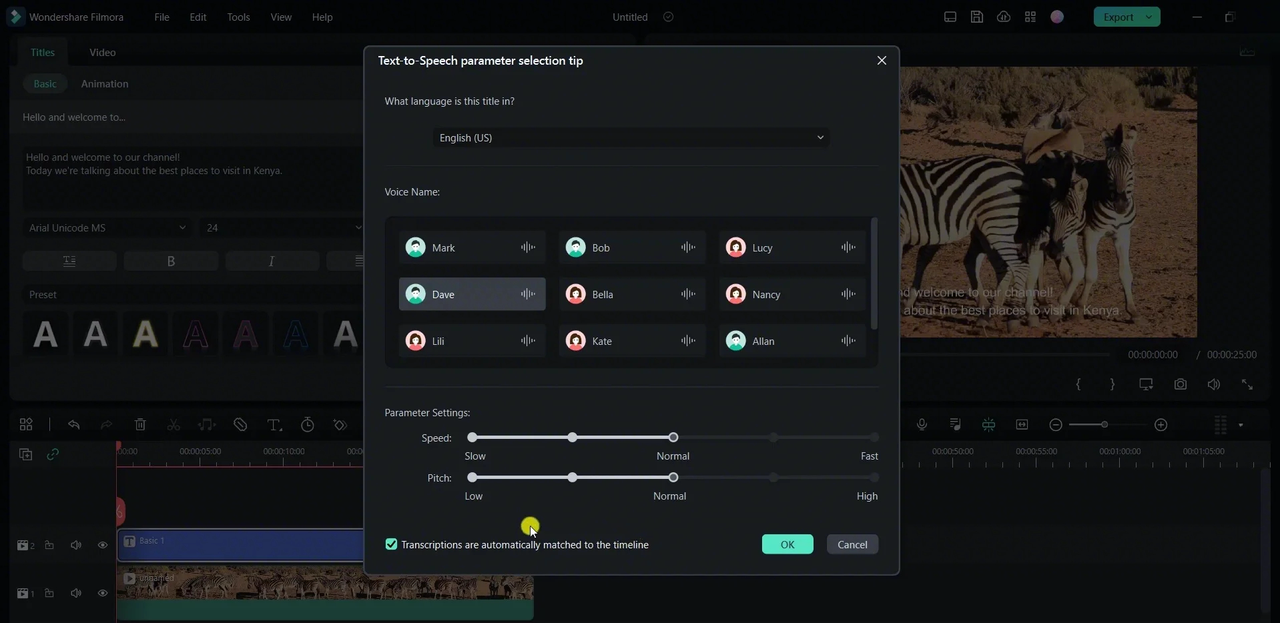Screen dimensions: 1280x623
Task: Click the speed timer icon in timeline toolbar
Action: [x=308, y=425]
